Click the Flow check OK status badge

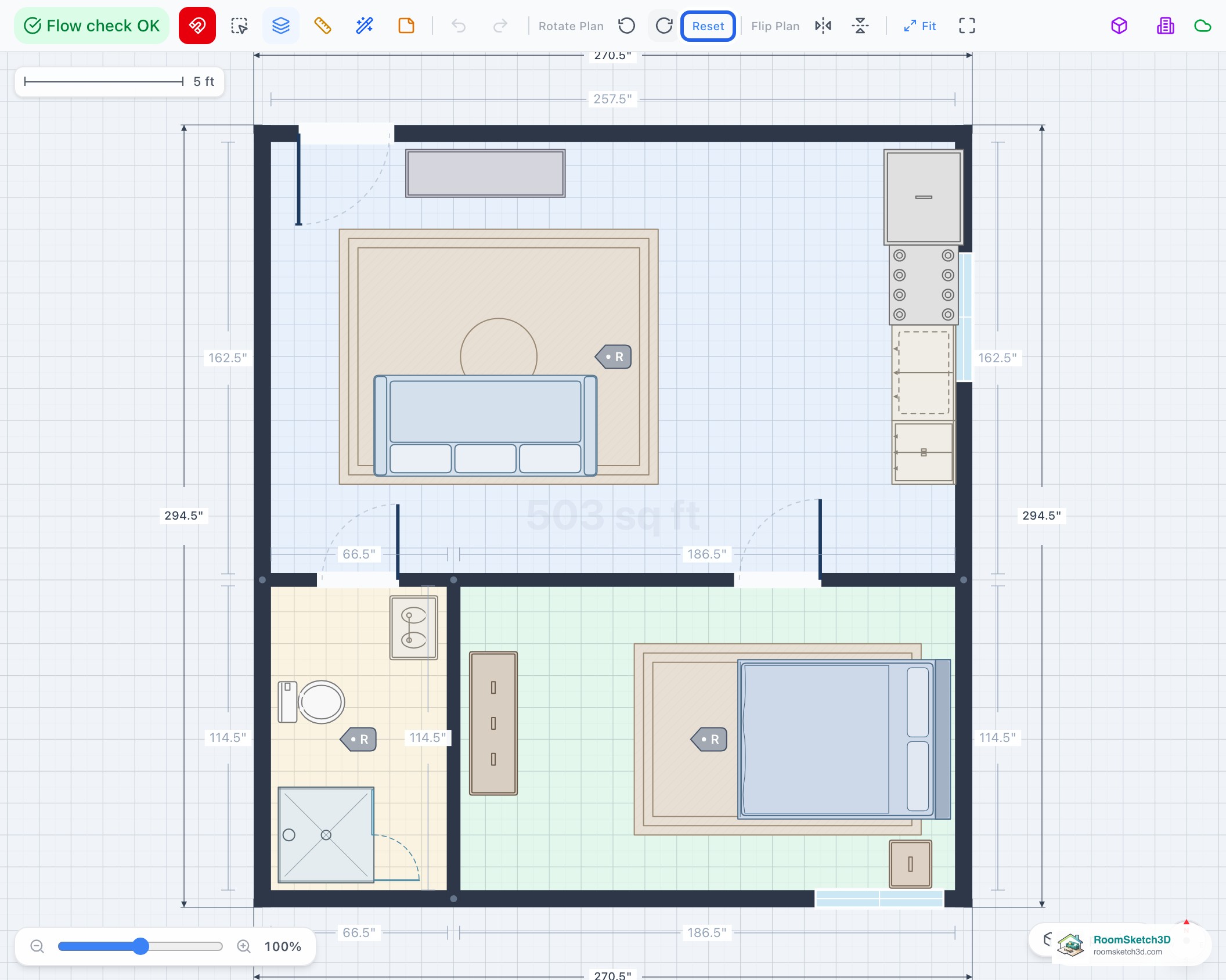pyautogui.click(x=92, y=26)
